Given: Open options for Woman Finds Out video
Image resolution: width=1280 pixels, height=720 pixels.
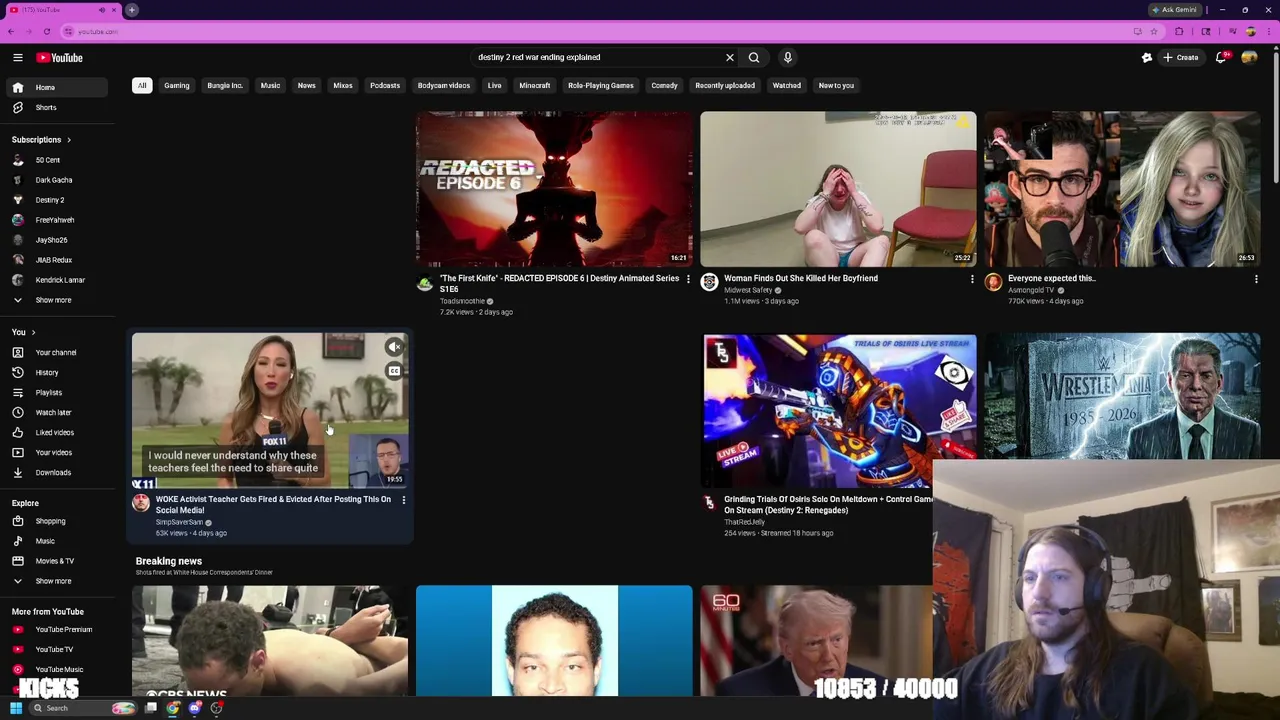Looking at the screenshot, I should click(x=971, y=279).
